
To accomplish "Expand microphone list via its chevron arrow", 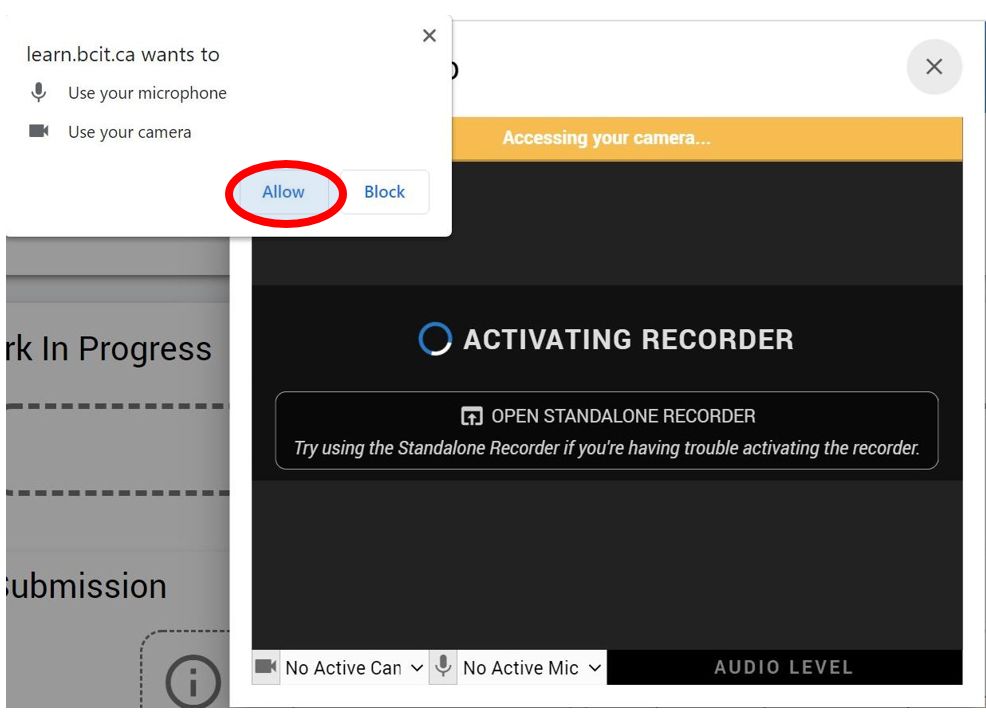I will (594, 668).
